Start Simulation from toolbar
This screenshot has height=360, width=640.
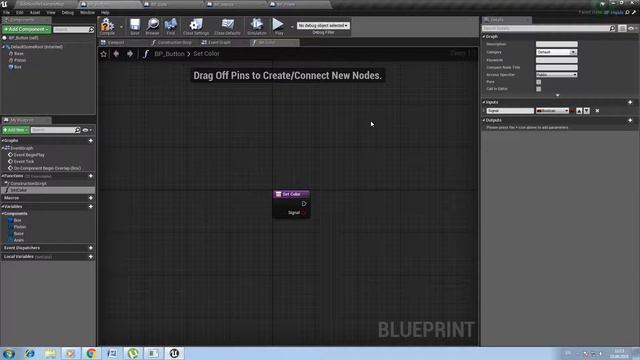[x=257, y=26]
